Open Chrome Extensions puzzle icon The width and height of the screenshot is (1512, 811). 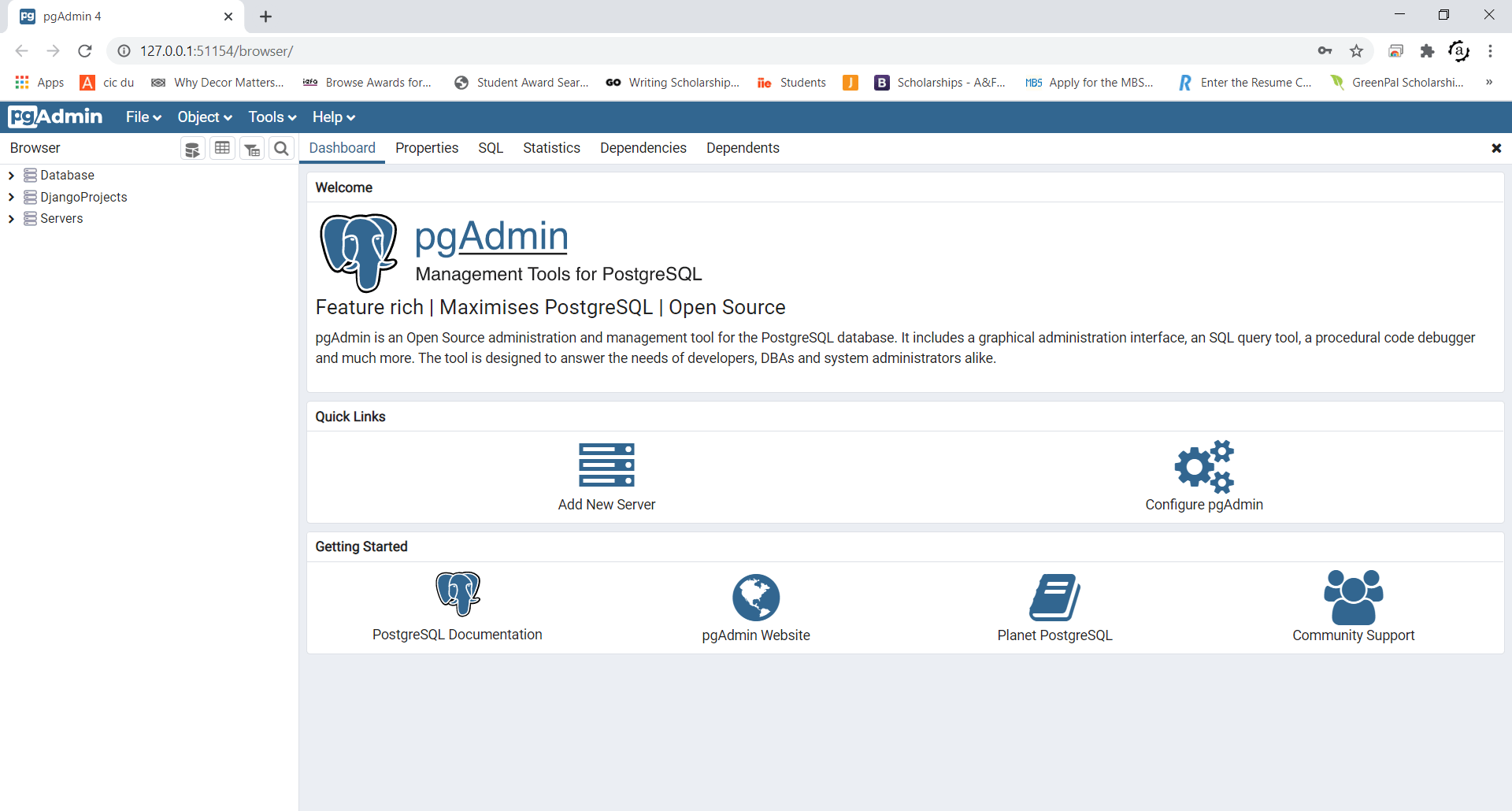click(1427, 51)
